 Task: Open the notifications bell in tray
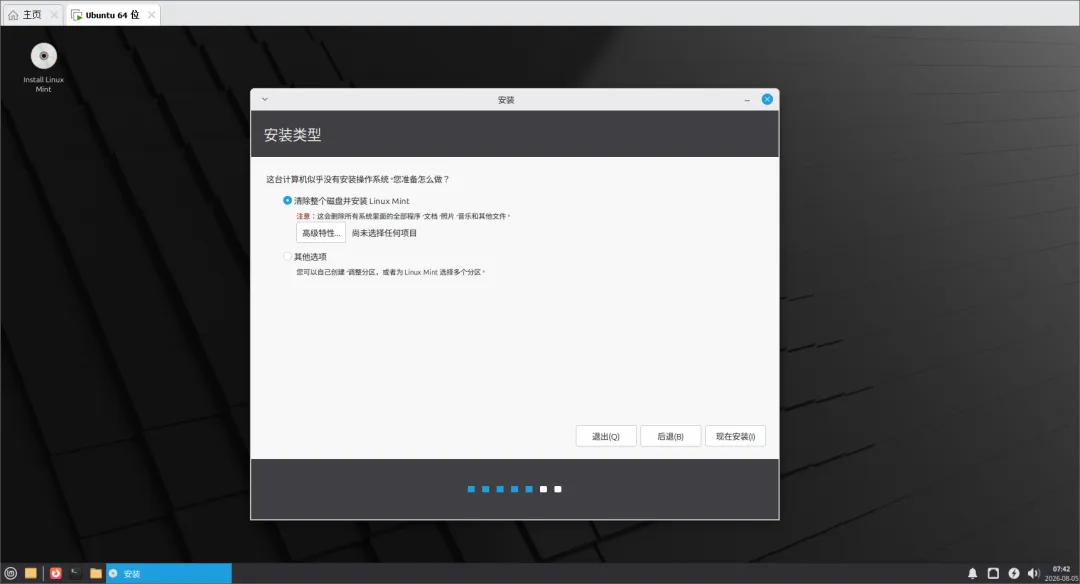pos(973,573)
